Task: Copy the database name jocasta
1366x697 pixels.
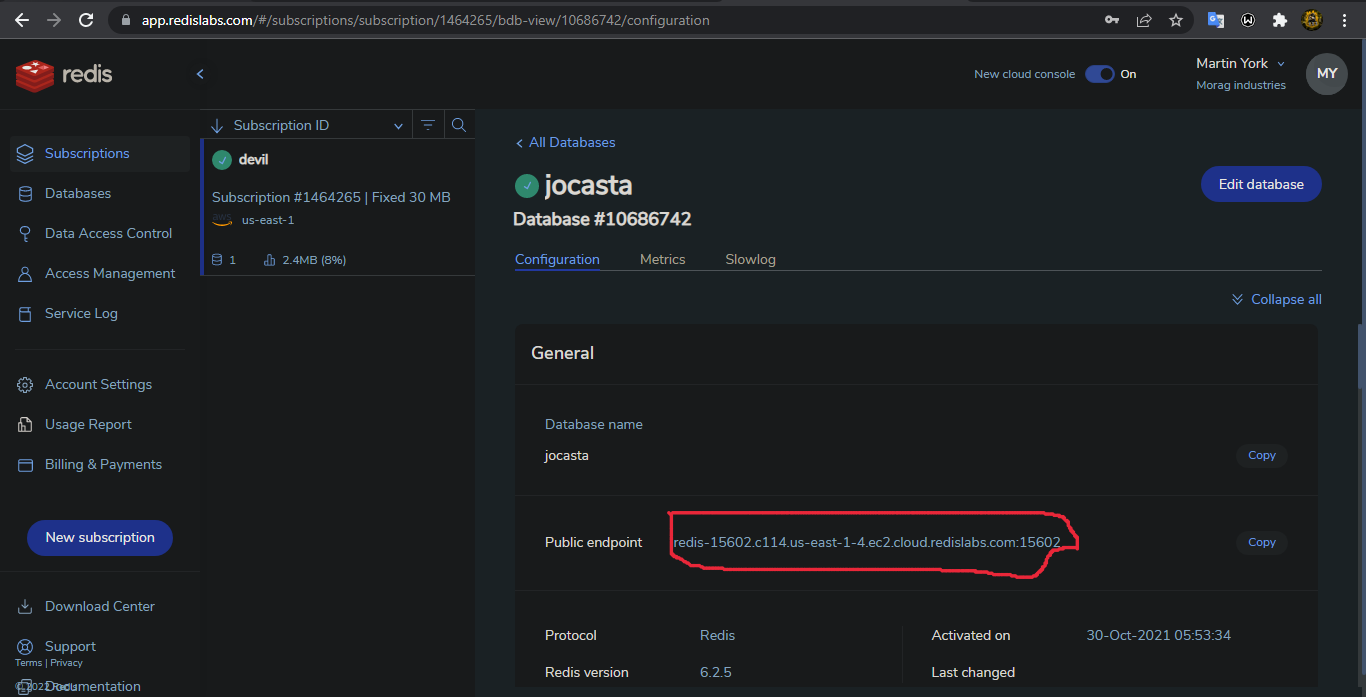Action: (1262, 455)
